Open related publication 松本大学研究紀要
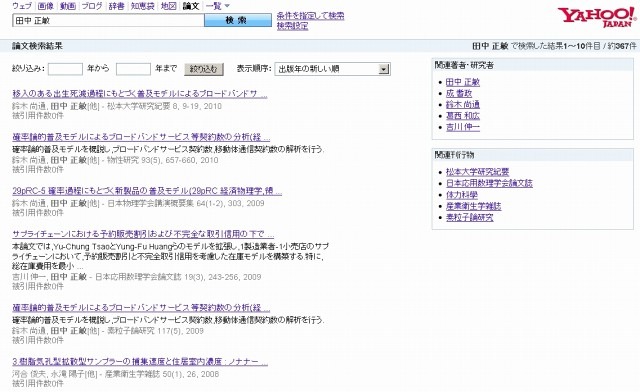The width and height of the screenshot is (640, 392). click(x=478, y=172)
